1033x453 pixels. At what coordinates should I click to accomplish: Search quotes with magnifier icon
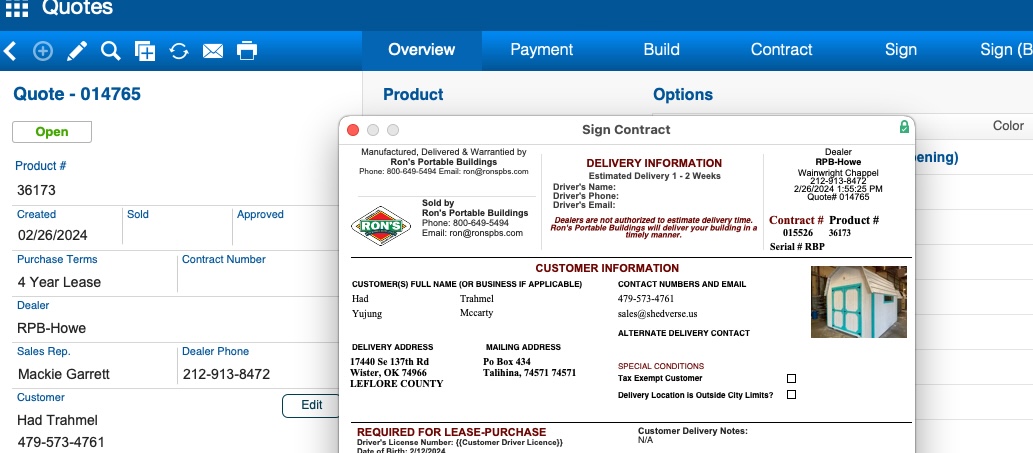pyautogui.click(x=111, y=51)
